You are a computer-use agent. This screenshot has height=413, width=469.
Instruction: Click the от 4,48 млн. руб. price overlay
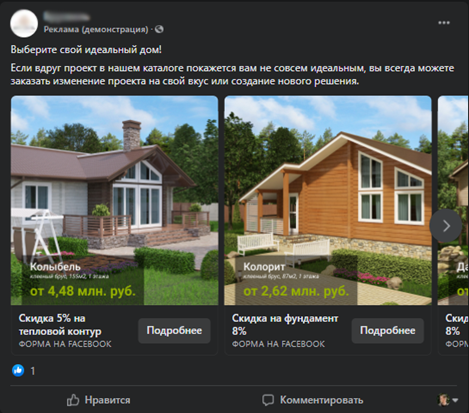[x=83, y=291]
